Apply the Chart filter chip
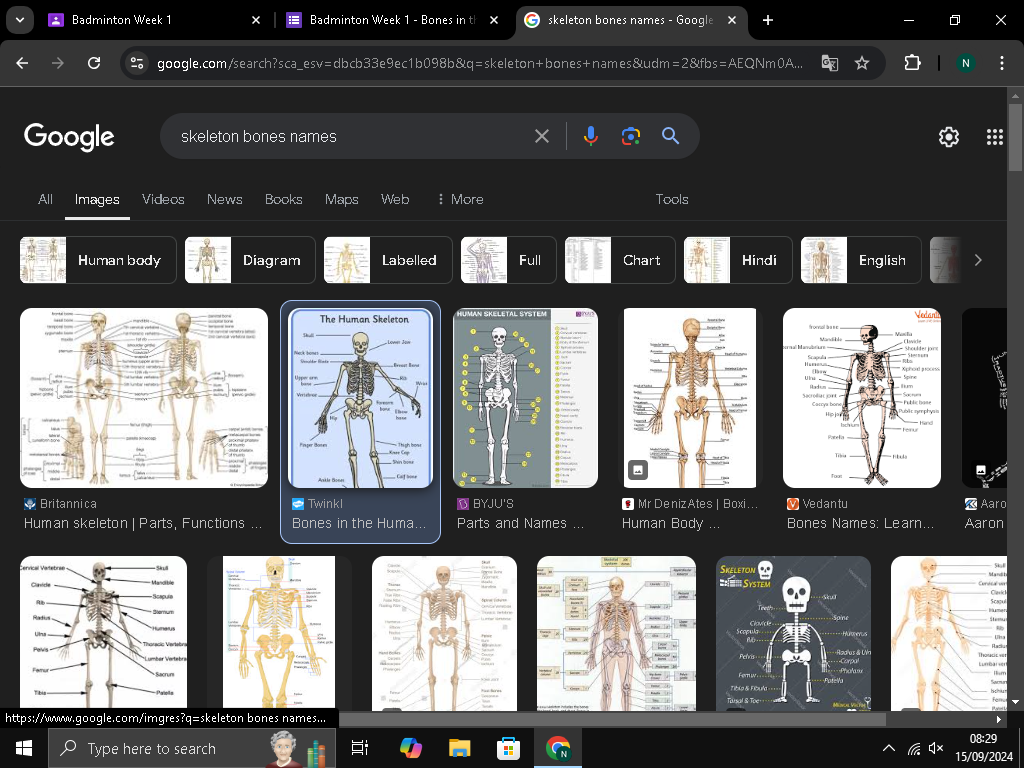 [x=620, y=260]
